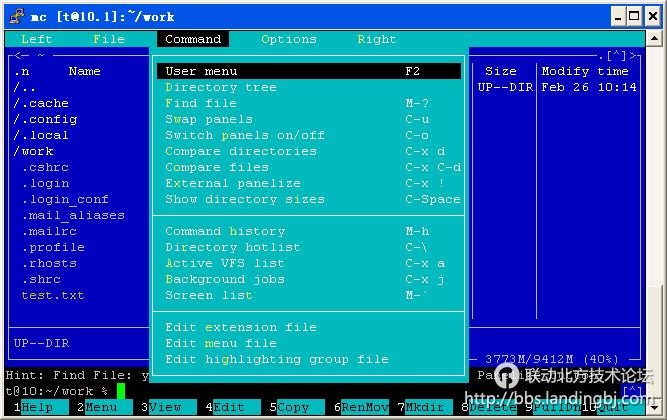Select test.txt in the left panel

(53, 295)
